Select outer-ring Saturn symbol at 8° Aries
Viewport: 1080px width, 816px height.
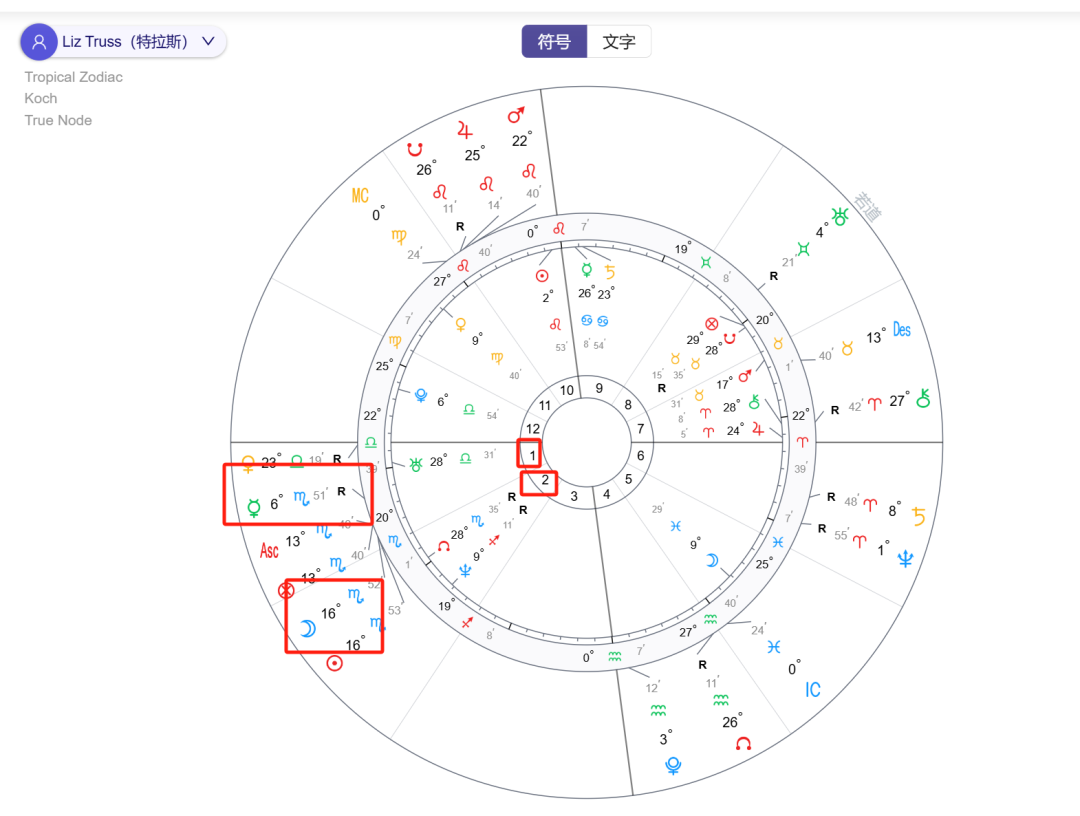[x=919, y=516]
